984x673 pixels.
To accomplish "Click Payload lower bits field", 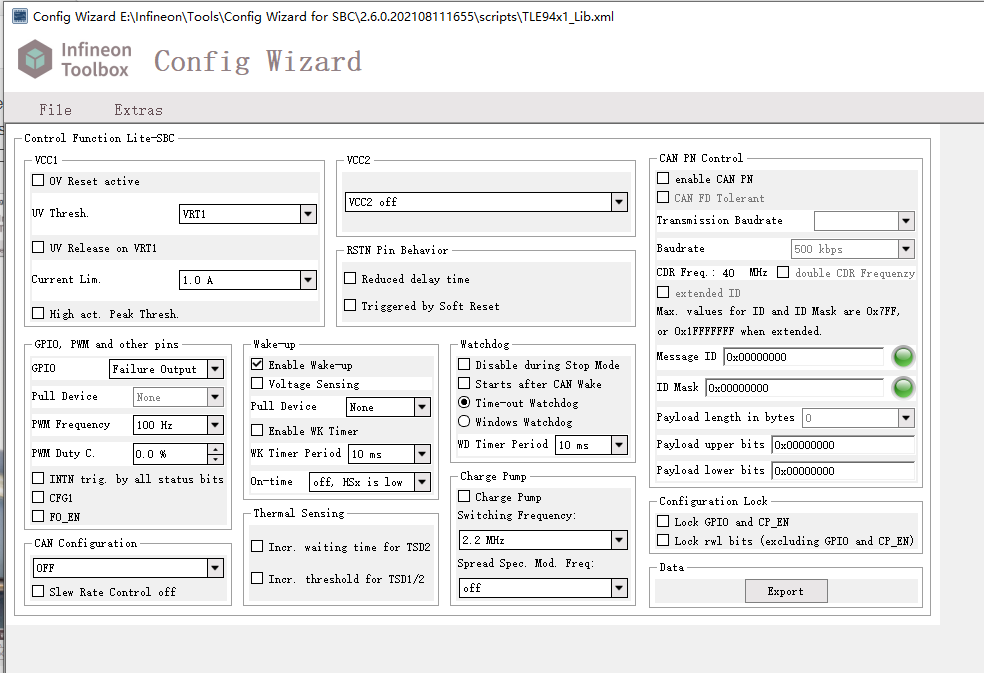I will (843, 471).
